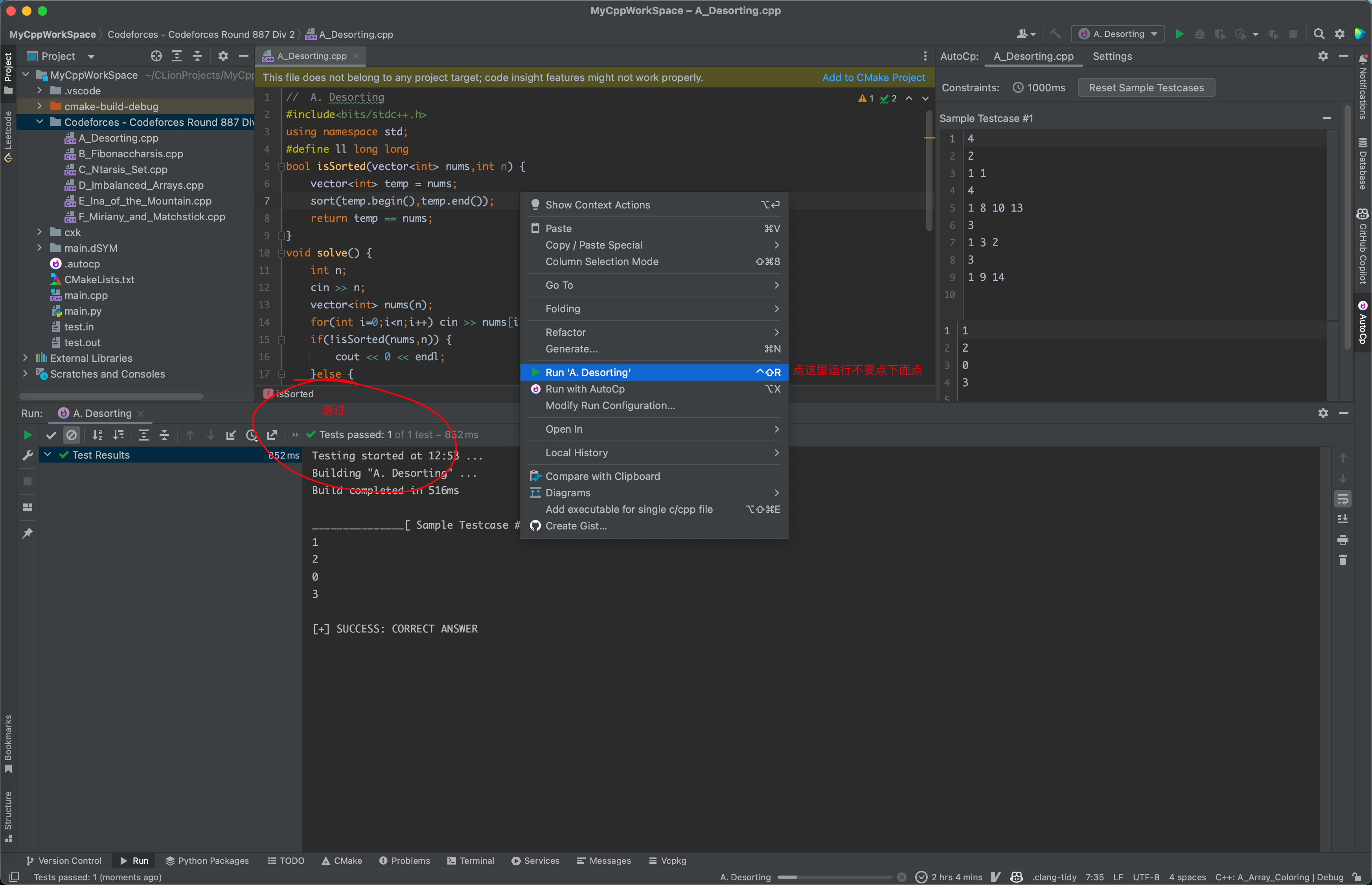The height and width of the screenshot is (885, 1372).
Task: Select Show Context Actions menu entry
Action: coord(655,205)
